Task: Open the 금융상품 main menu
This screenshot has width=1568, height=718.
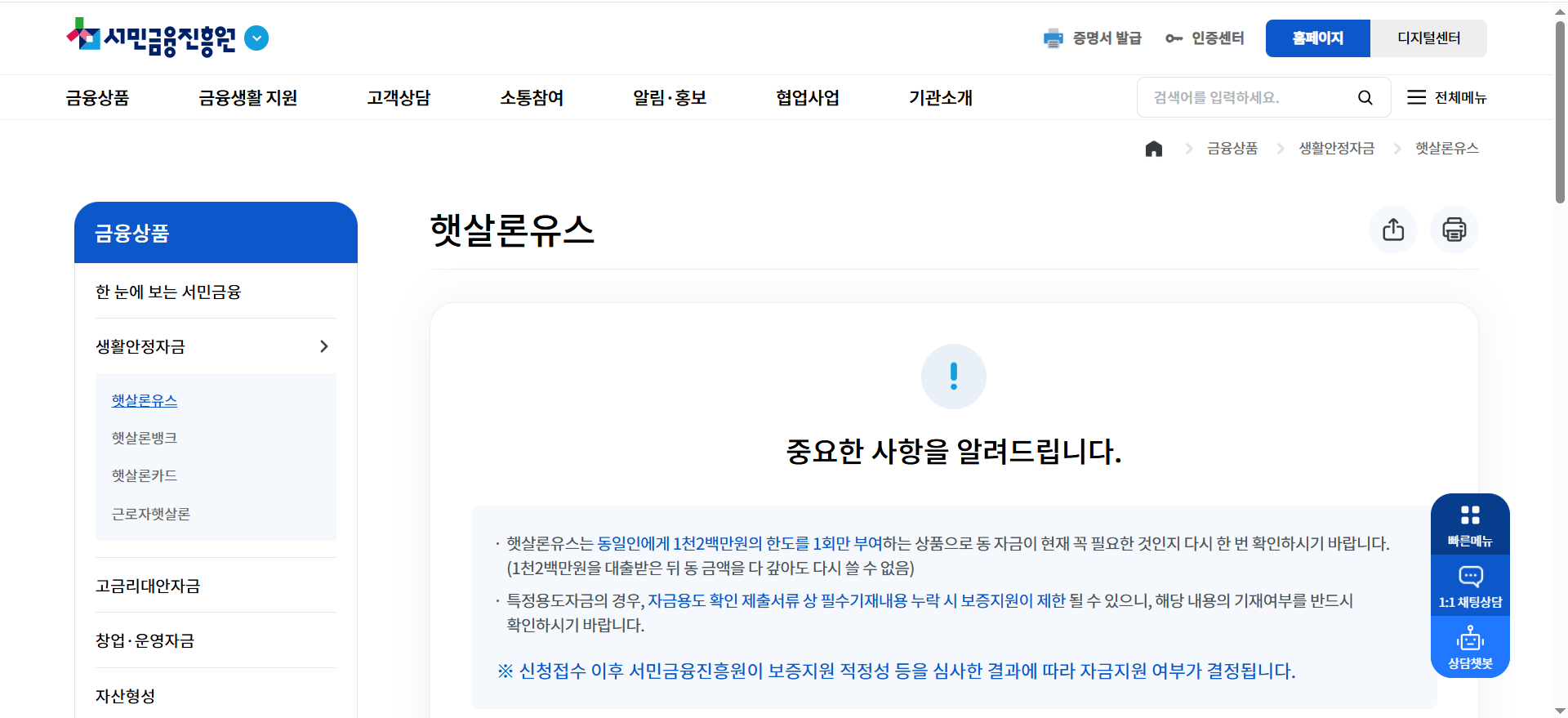Action: [97, 98]
